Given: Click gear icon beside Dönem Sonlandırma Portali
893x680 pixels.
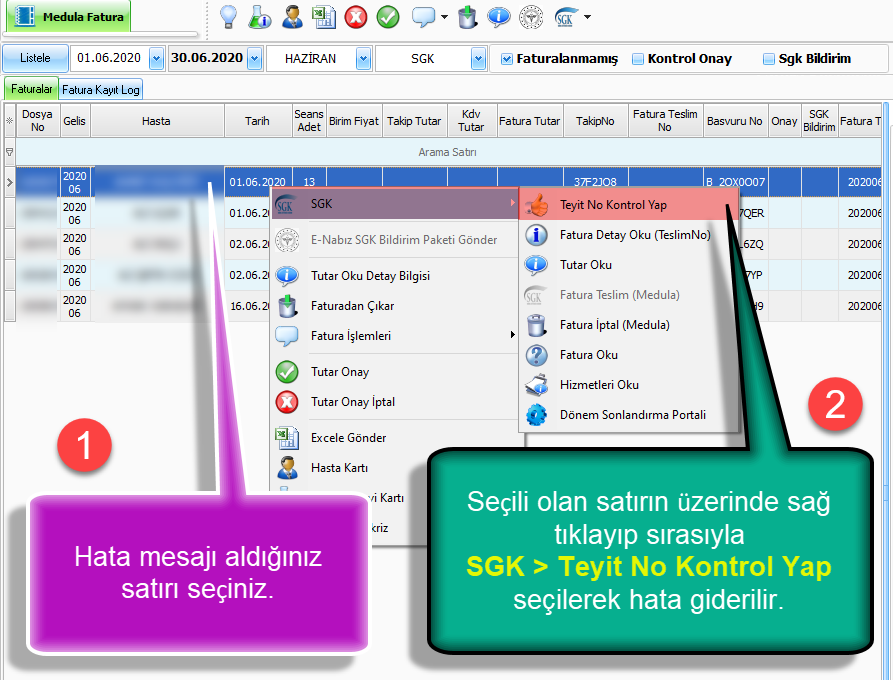Looking at the screenshot, I should [536, 415].
